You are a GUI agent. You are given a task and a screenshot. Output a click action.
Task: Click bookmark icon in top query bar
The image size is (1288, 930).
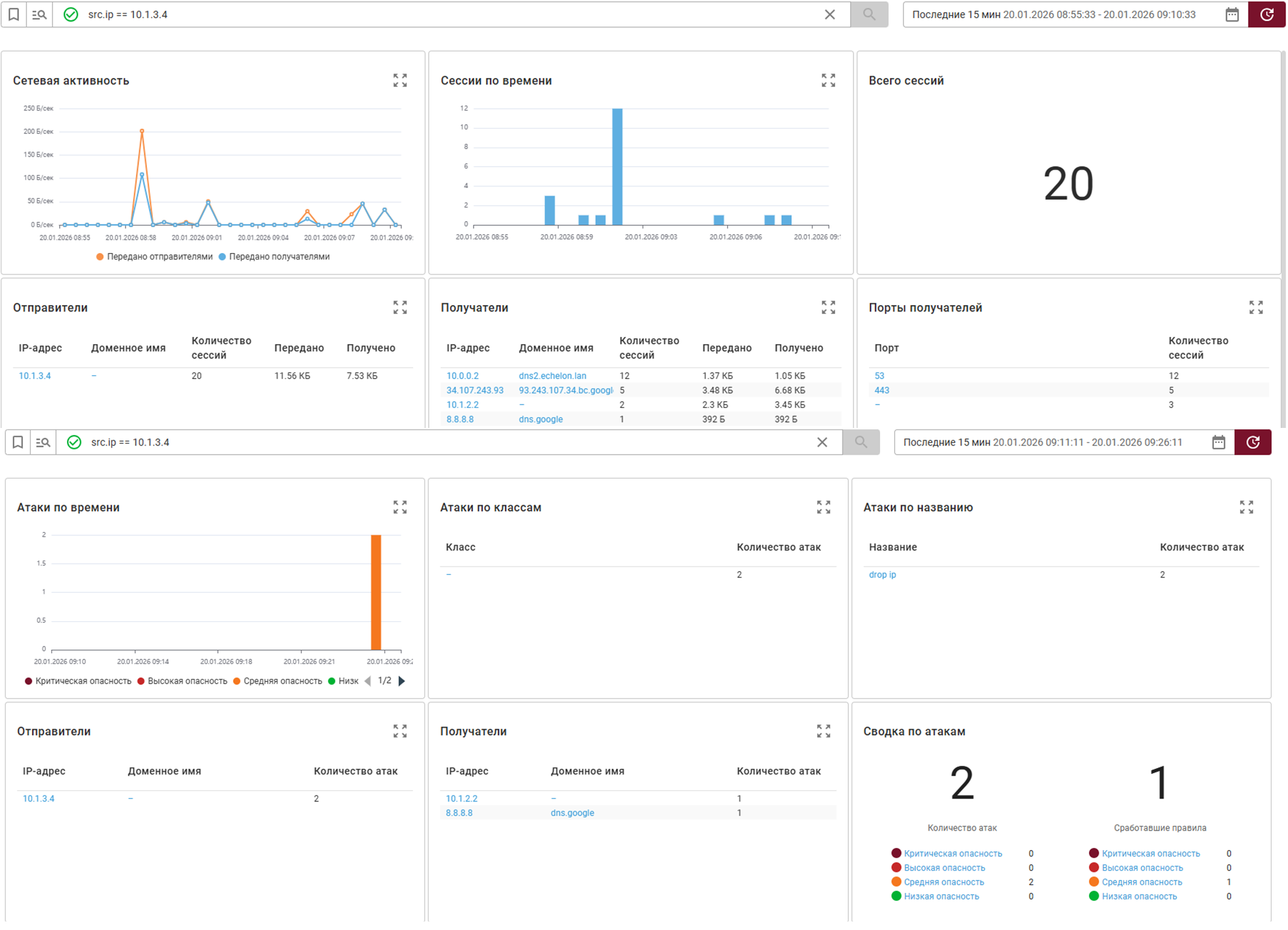coord(14,14)
